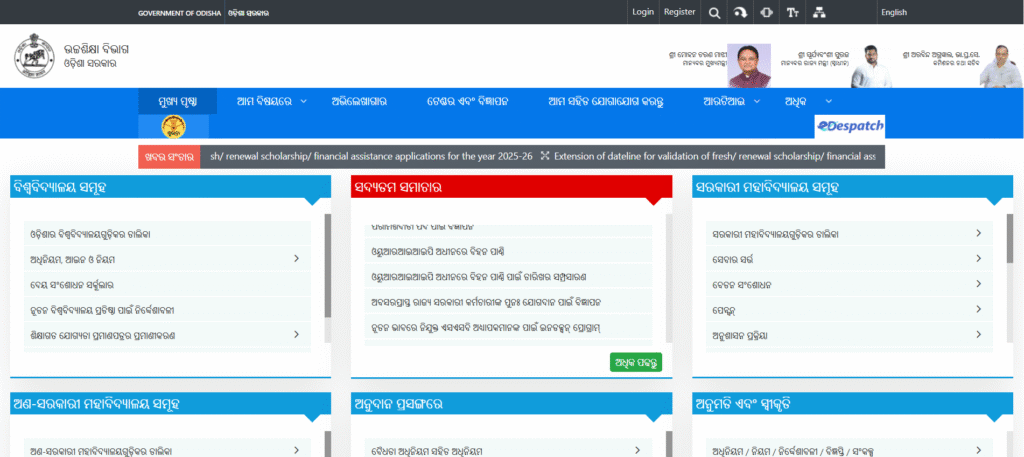Click the ଅନୁଦାନ ପ୍ରସଙ୍ଗରେ panel header
This screenshot has height=457, width=1024.
pos(511,403)
